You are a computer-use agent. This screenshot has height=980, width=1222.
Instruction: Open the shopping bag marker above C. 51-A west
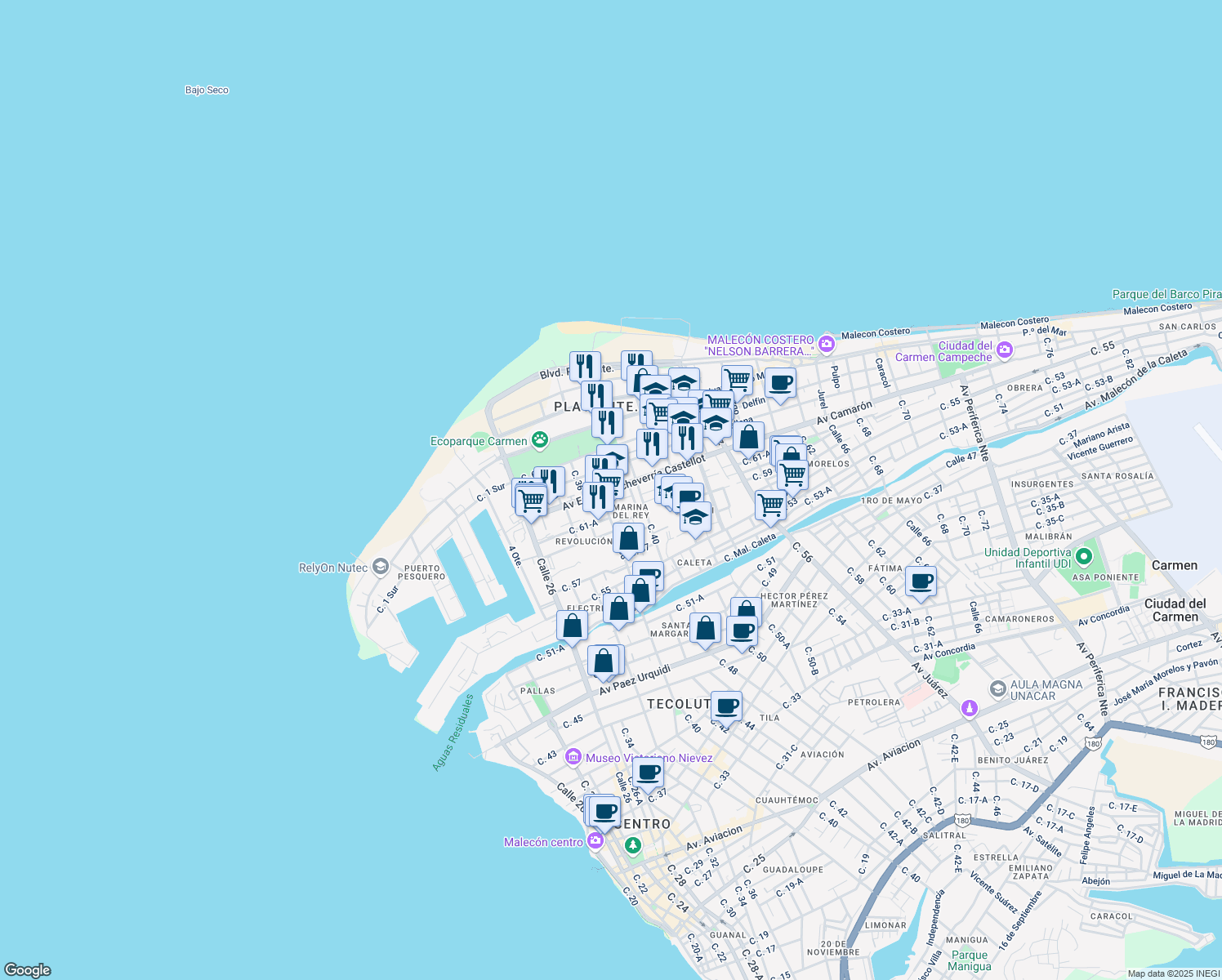click(x=573, y=627)
